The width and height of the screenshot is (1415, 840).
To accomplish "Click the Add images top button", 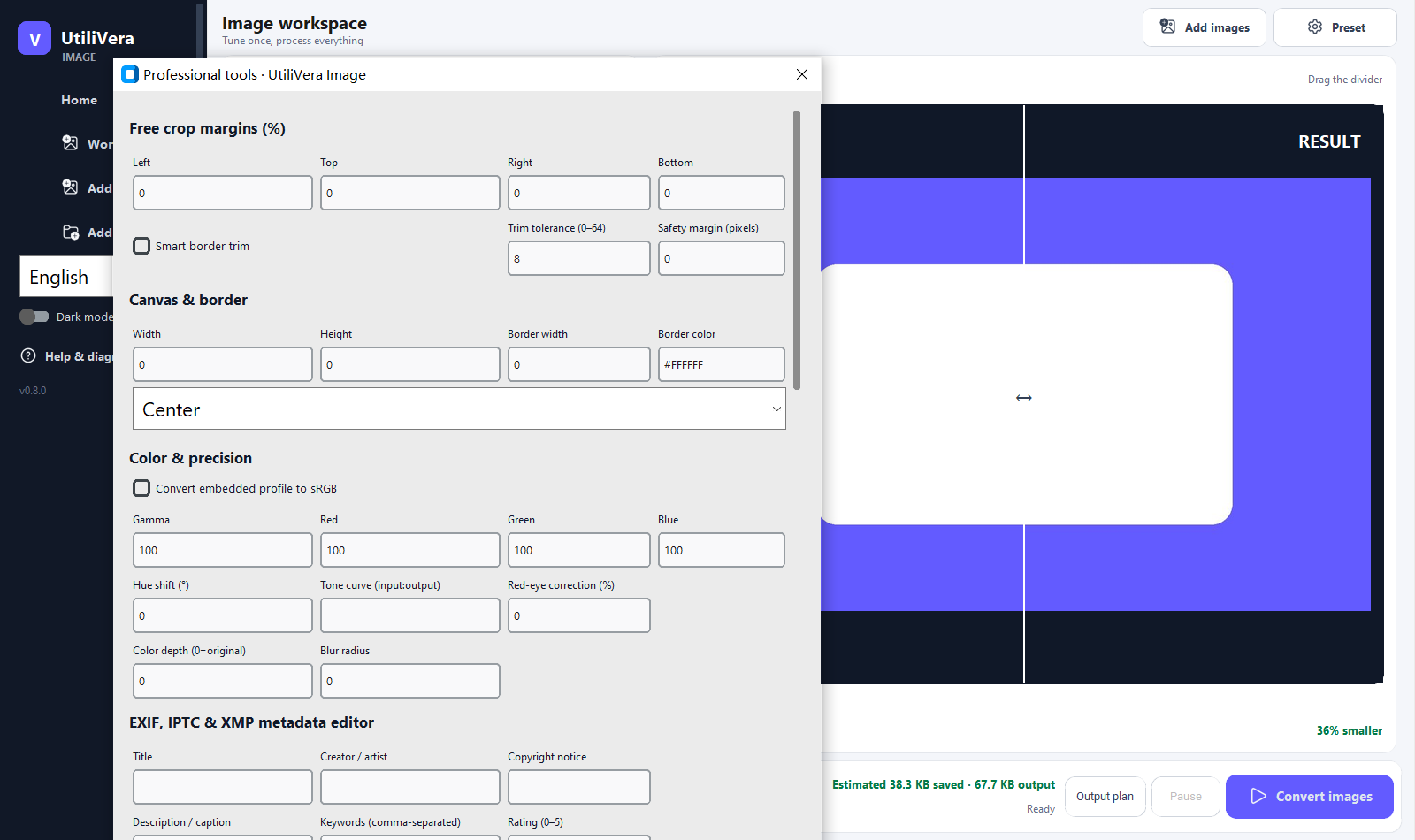I will coord(1205,27).
